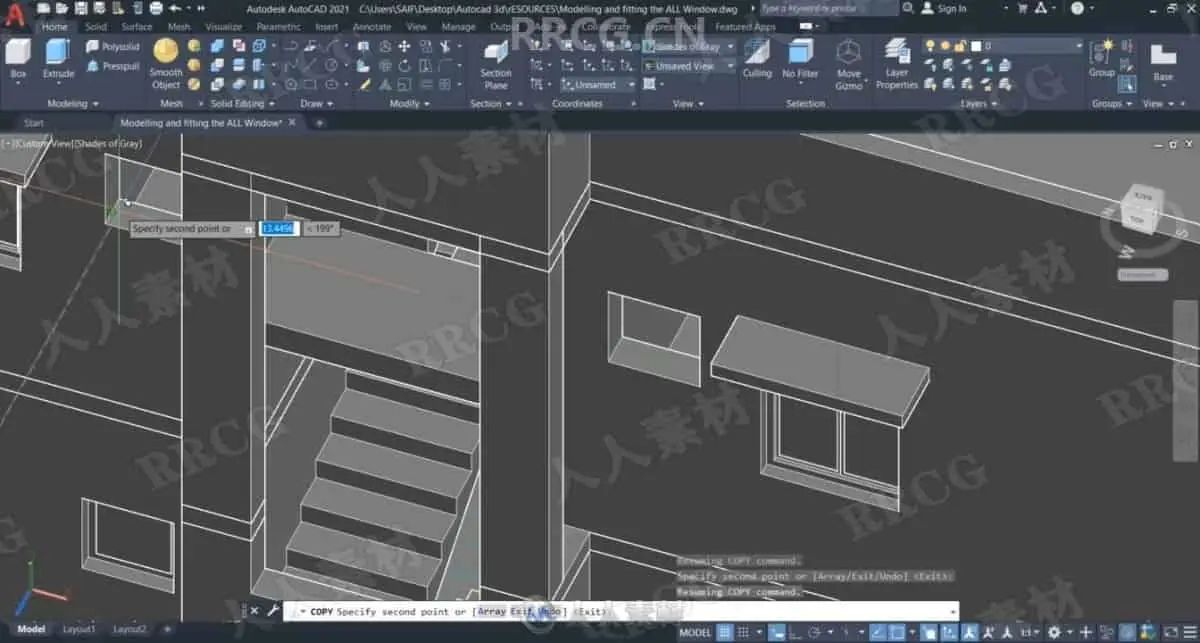Switch to the Mesh ribbon tab
The image size is (1200, 643).
coord(179,27)
